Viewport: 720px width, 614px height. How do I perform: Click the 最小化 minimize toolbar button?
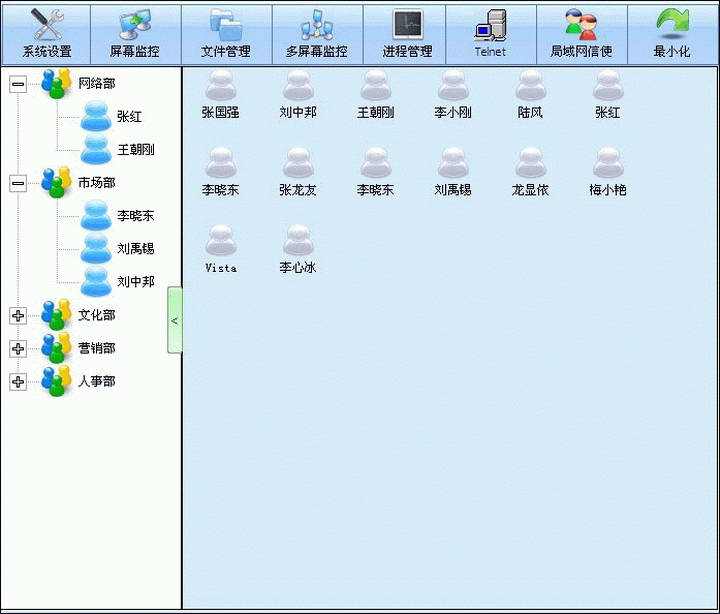tap(672, 34)
